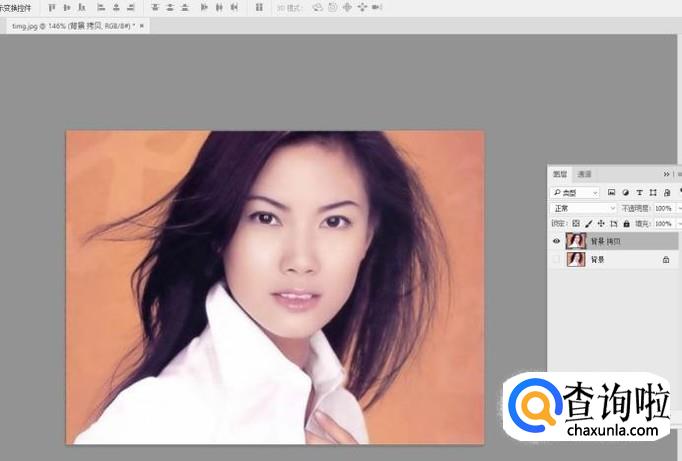The height and width of the screenshot is (461, 682).
Task: Click the opacity 100% value field
Action: tap(664, 208)
